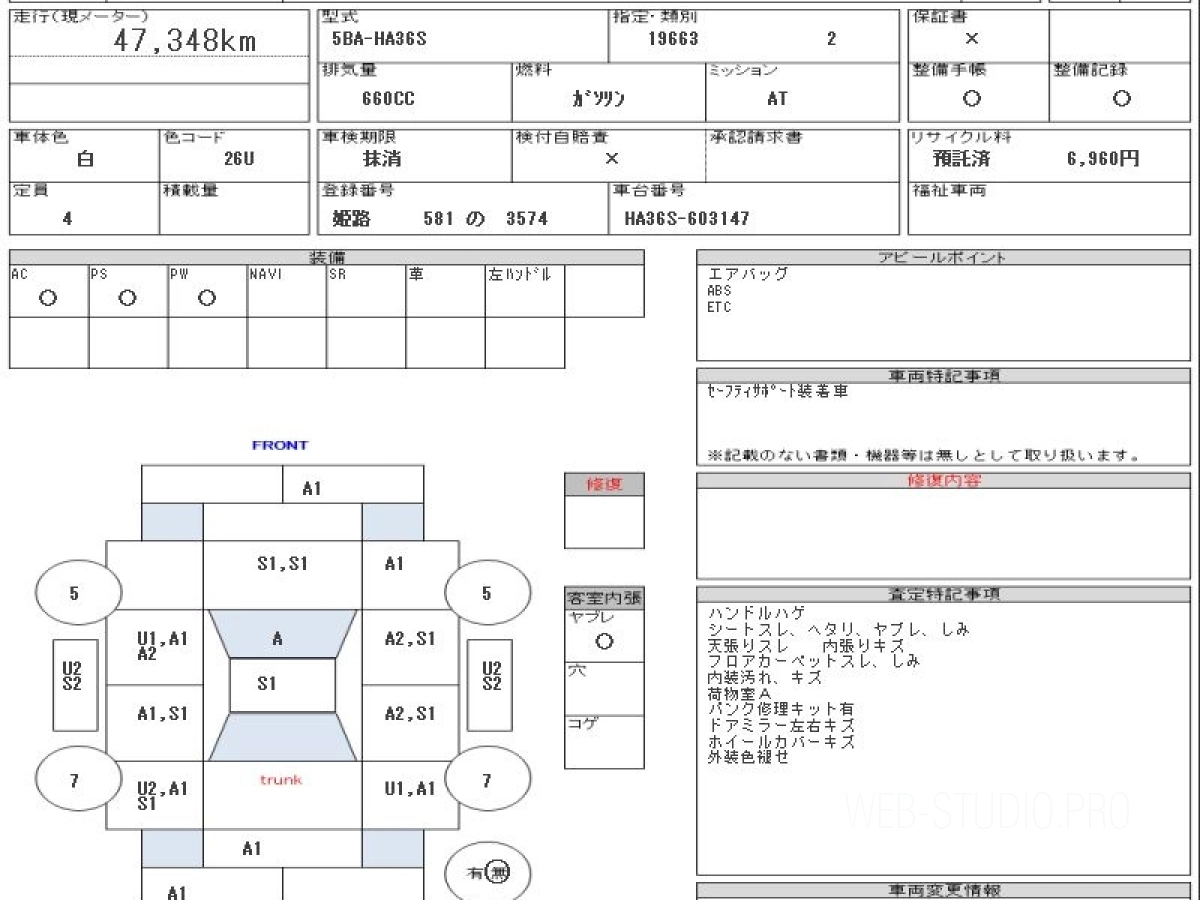
Task: Click the 抹消 inspection expiry value
Action: pos(382,159)
